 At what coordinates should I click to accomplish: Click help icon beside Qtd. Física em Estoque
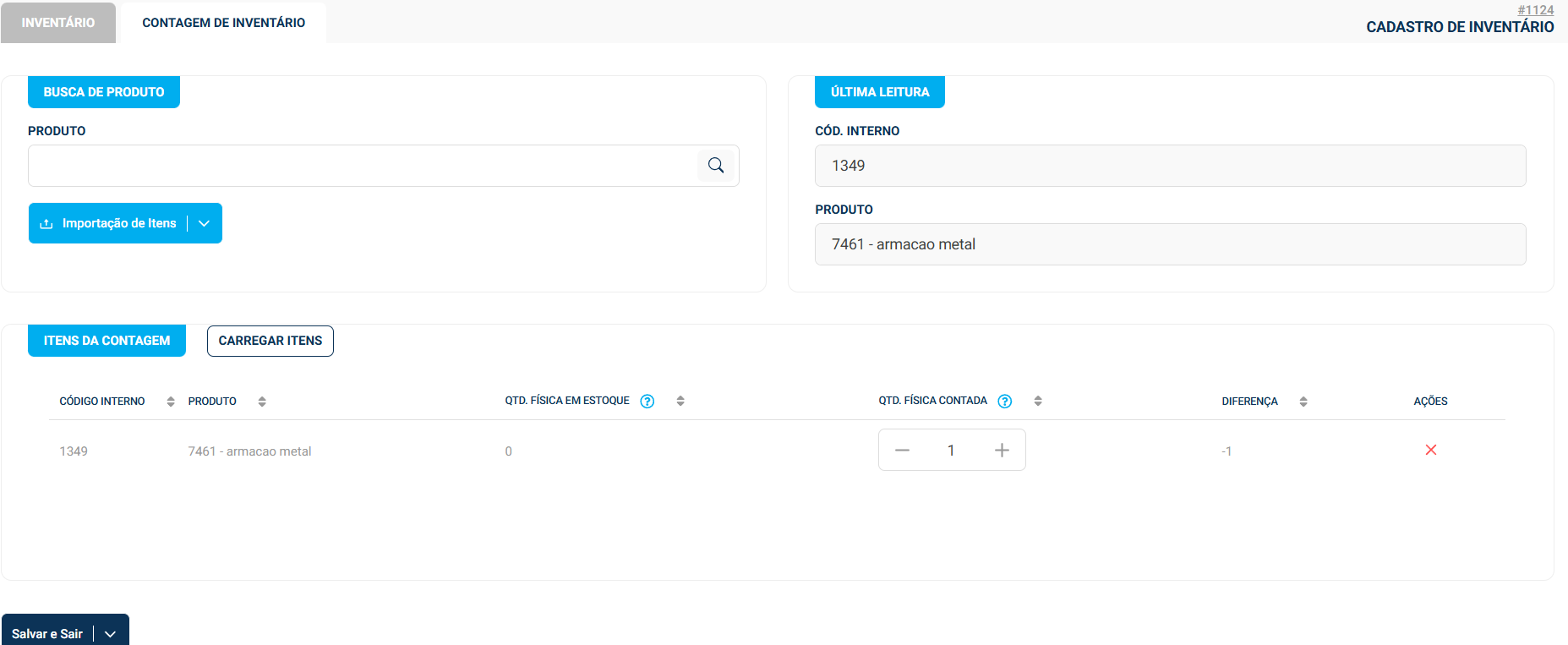[647, 402]
